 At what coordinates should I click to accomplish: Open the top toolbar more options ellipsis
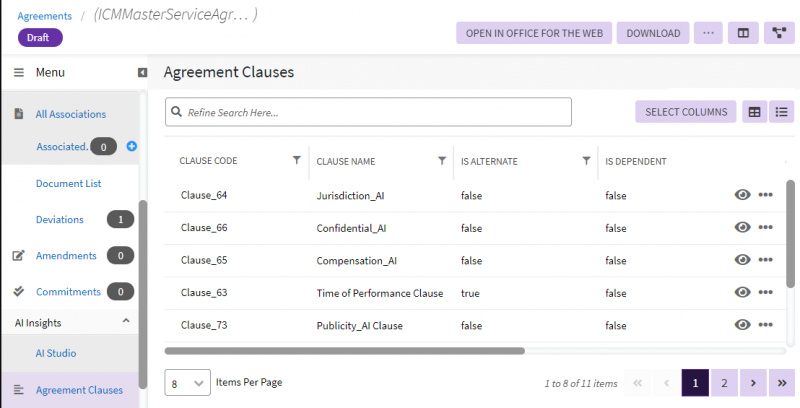pos(708,33)
